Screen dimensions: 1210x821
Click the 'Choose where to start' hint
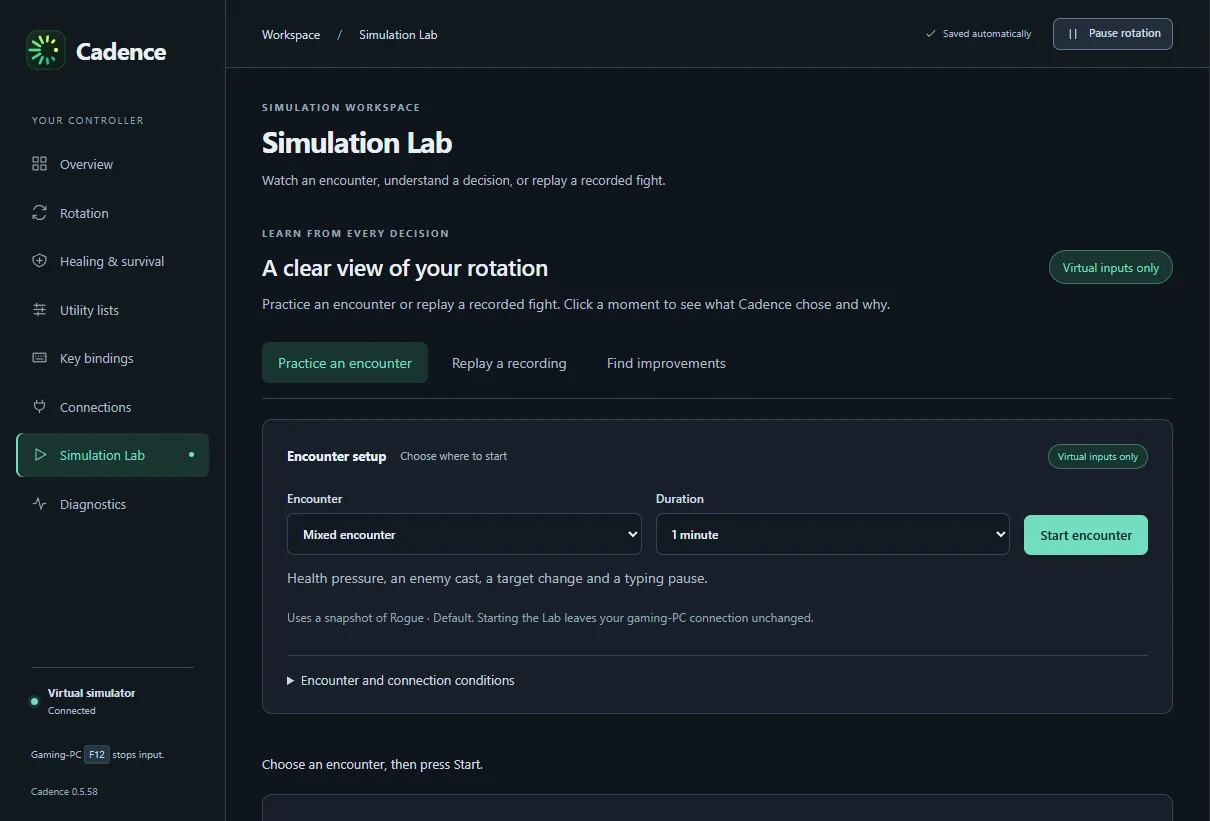pos(453,456)
